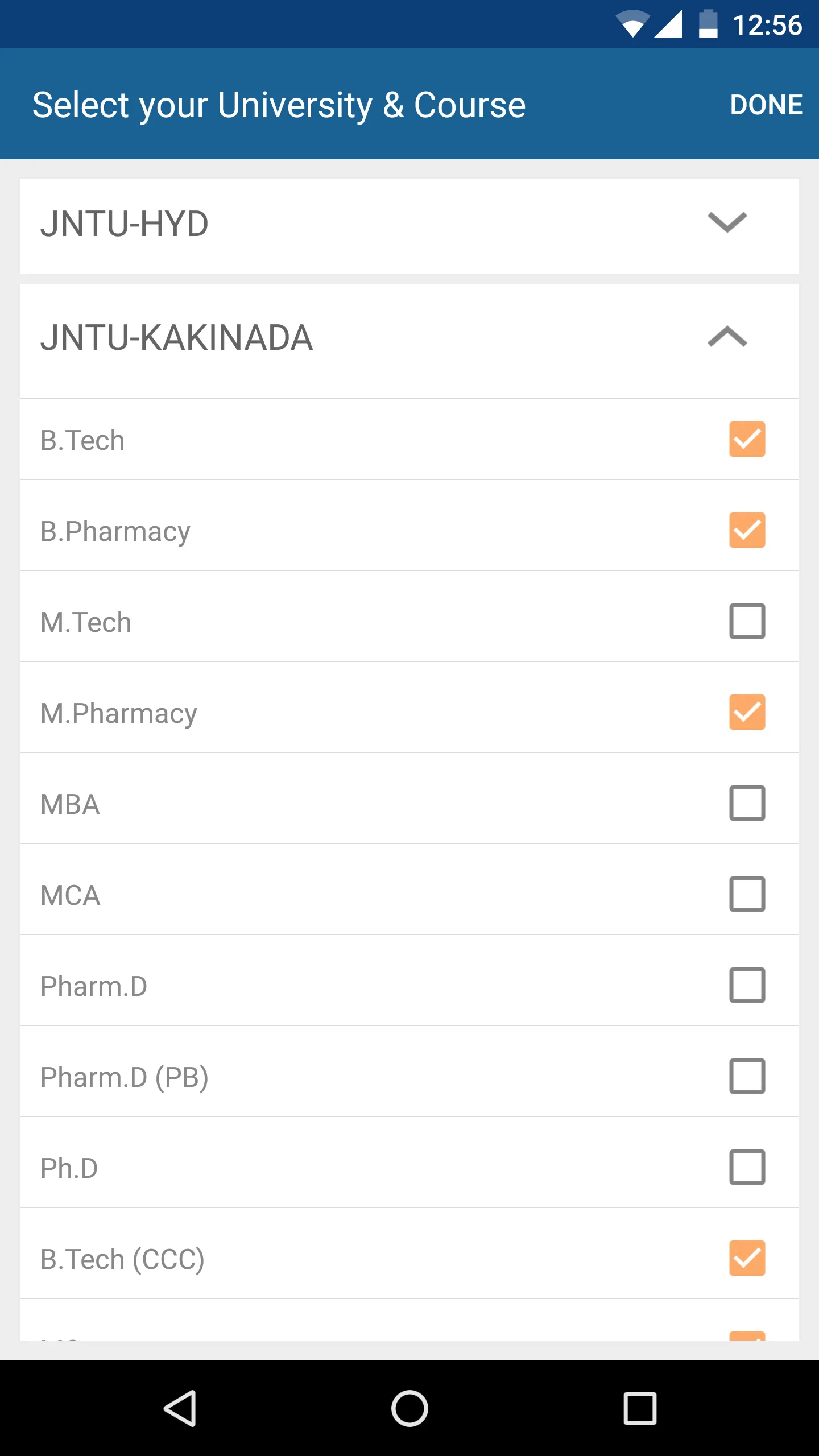819x1456 pixels.
Task: Tap the Android back navigation icon
Action: pos(181,1408)
